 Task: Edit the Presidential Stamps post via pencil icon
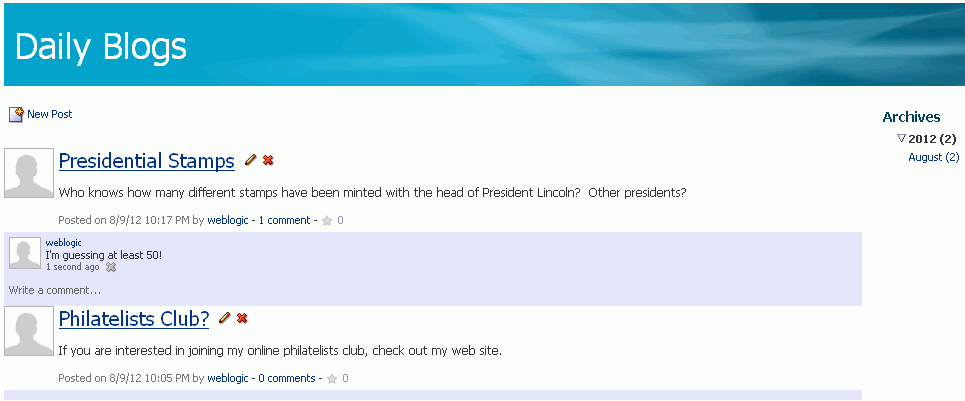pyautogui.click(x=250, y=160)
